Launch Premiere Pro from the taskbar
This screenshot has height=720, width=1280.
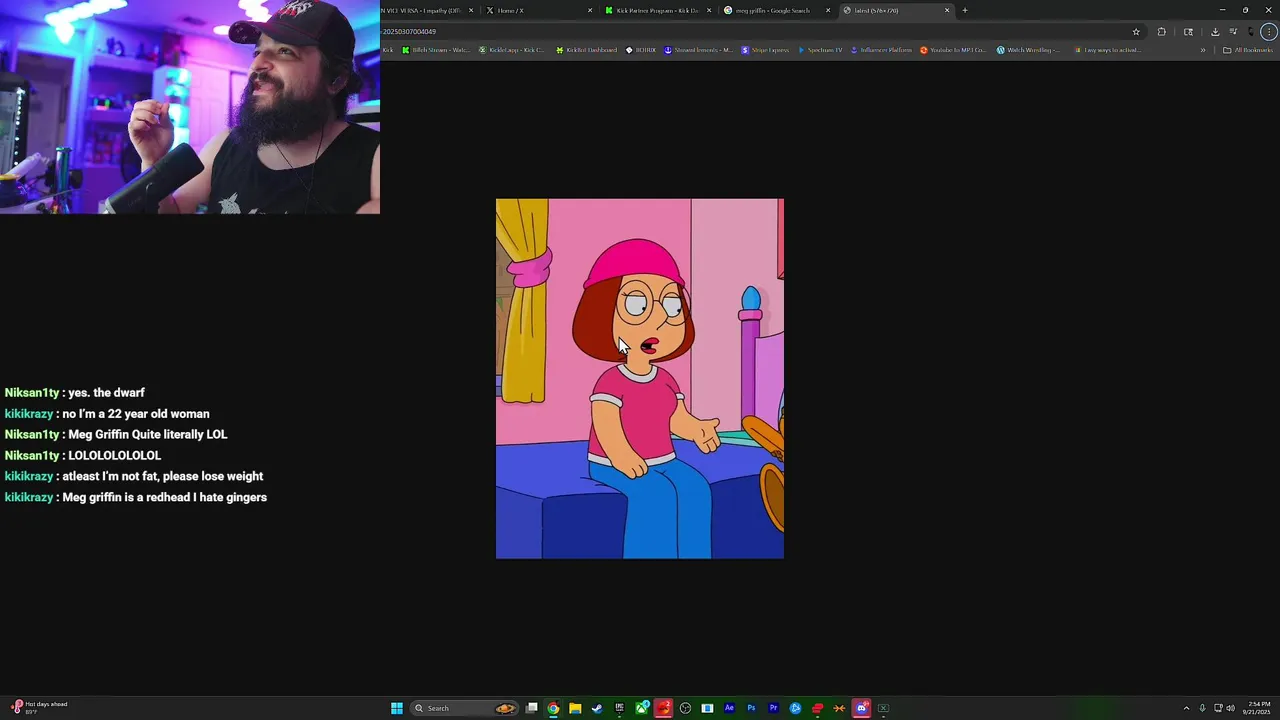[x=773, y=708]
